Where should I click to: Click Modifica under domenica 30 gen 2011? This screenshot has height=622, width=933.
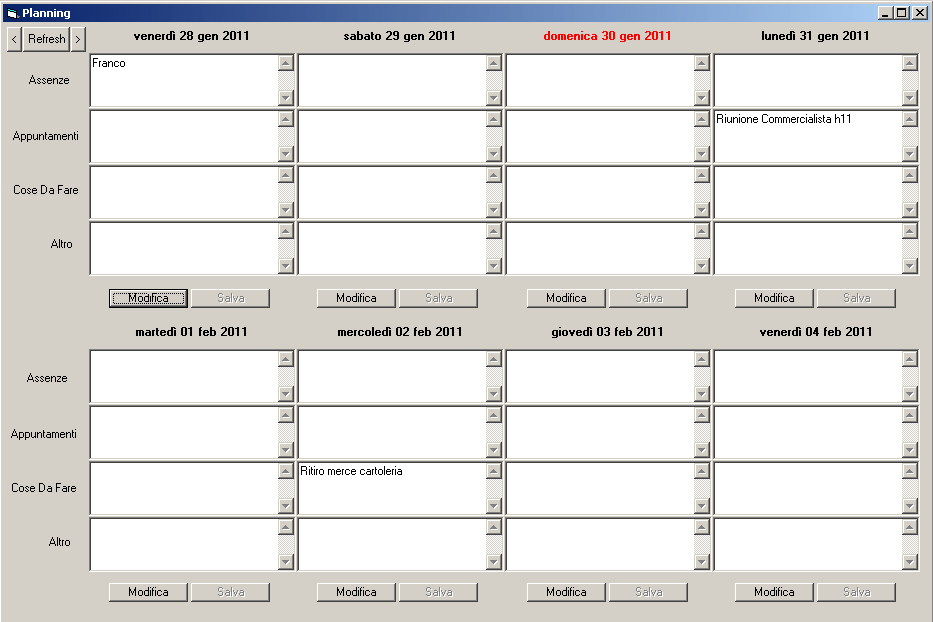tap(566, 298)
